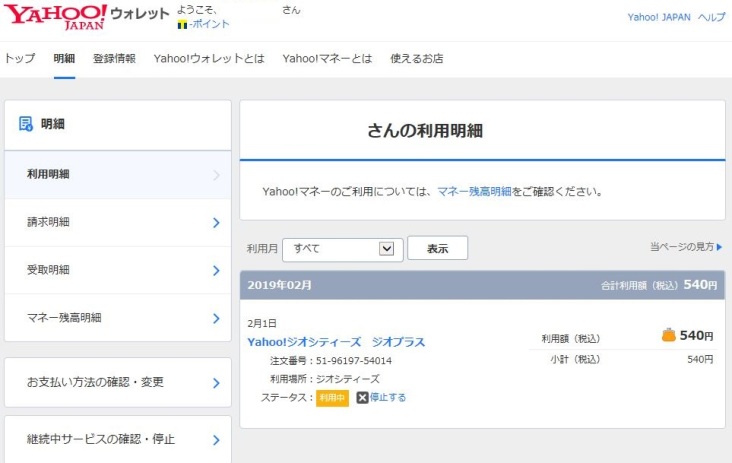732x463 pixels.
Task: Click chevron next to マネー残高明細
Action: (x=216, y=318)
